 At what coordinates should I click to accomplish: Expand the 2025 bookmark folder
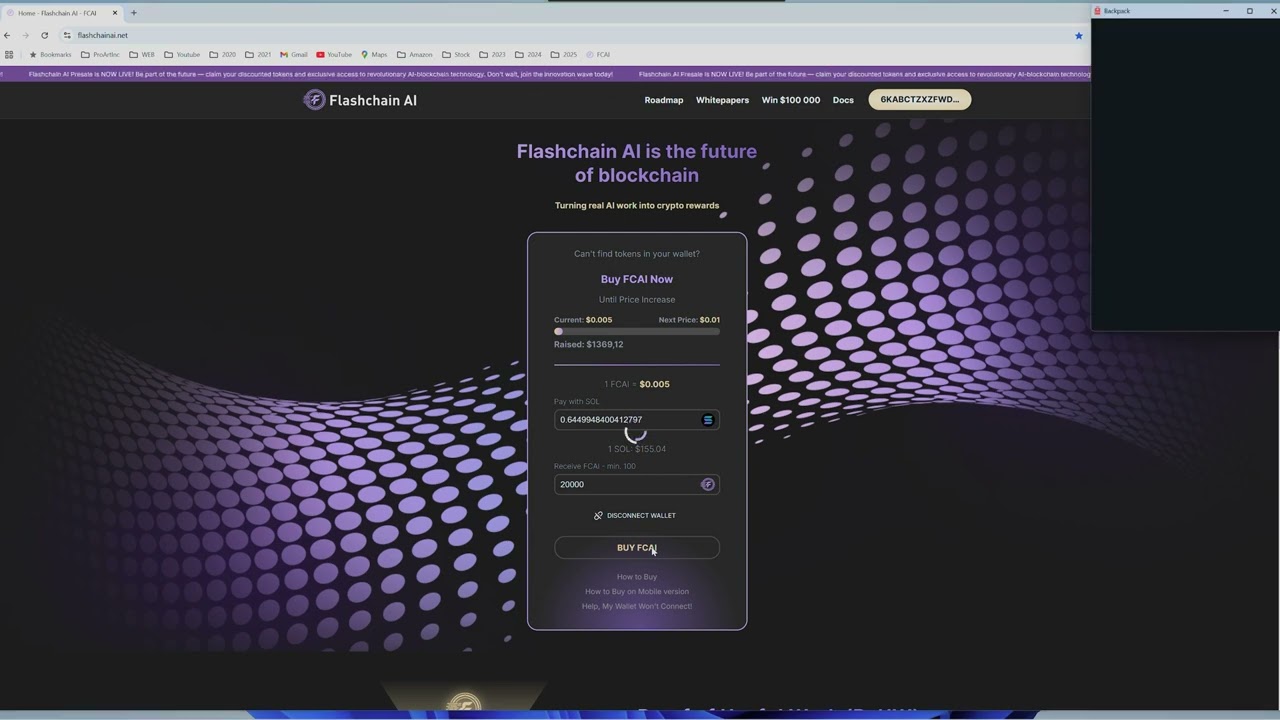tap(564, 55)
